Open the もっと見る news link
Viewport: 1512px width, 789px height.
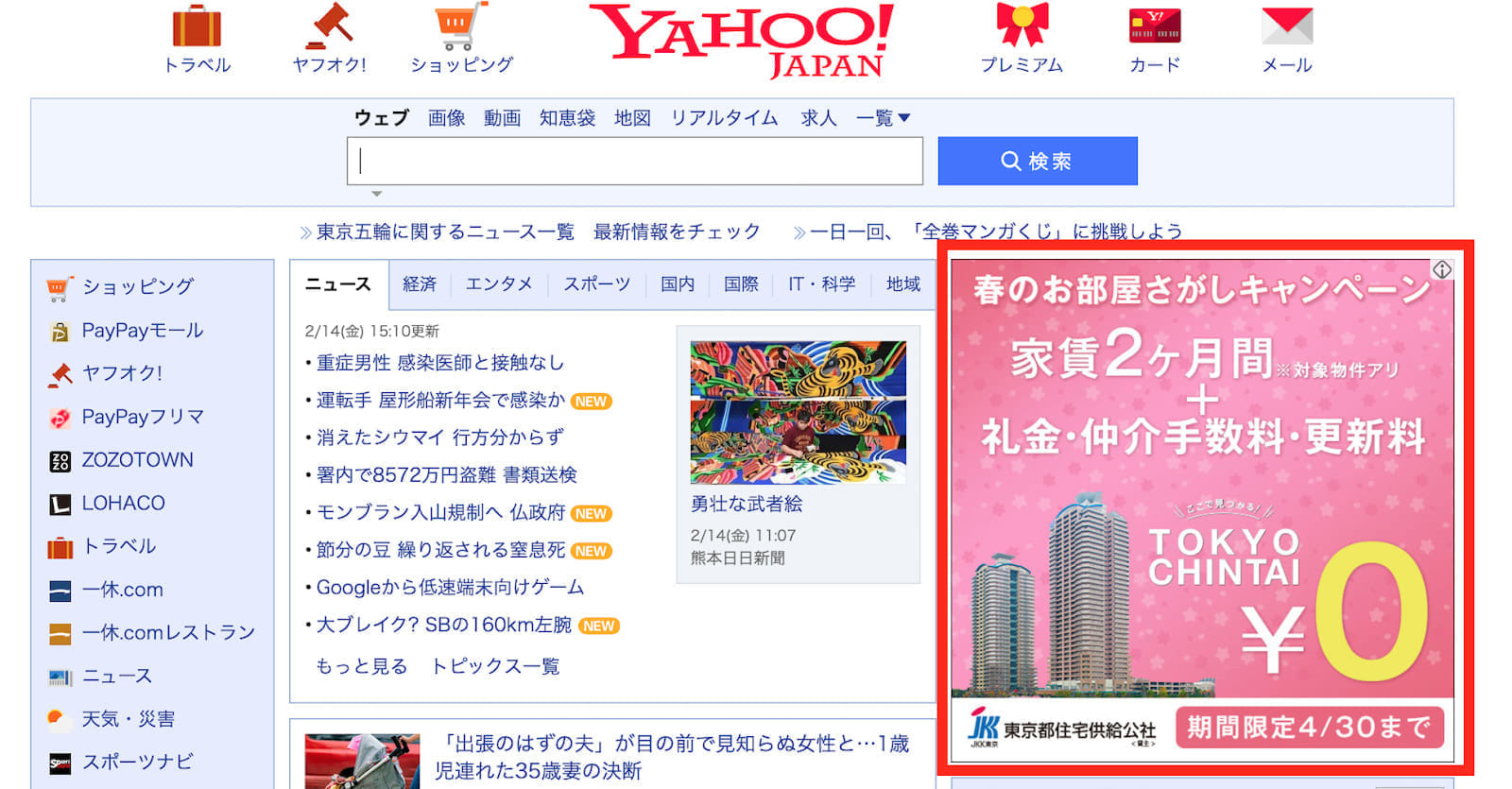click(x=361, y=666)
